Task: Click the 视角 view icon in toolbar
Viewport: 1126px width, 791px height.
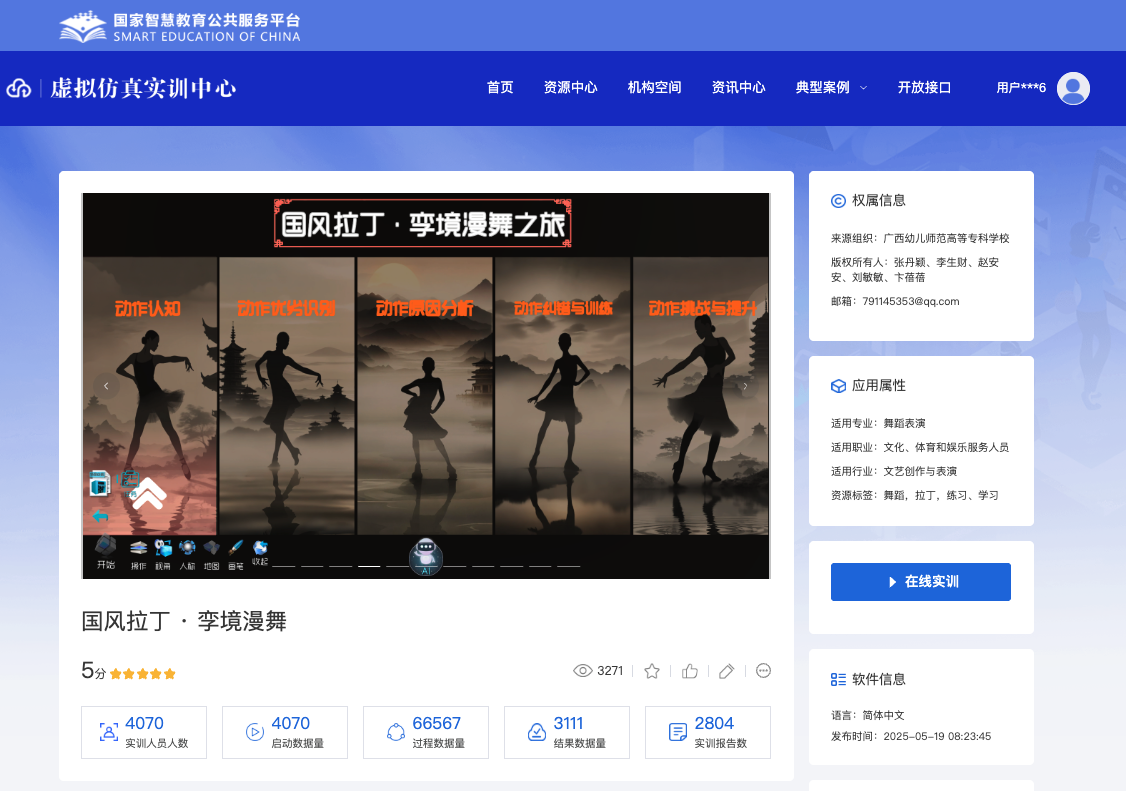Action: click(x=163, y=549)
